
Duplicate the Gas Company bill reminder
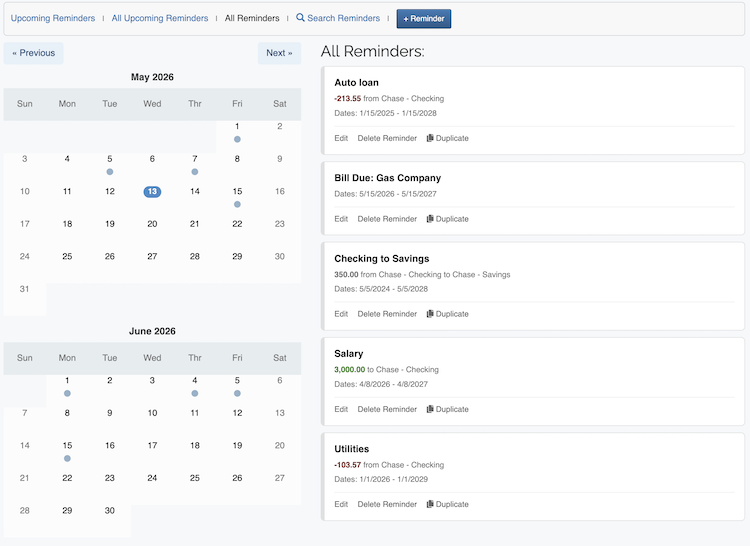pyautogui.click(x=447, y=219)
